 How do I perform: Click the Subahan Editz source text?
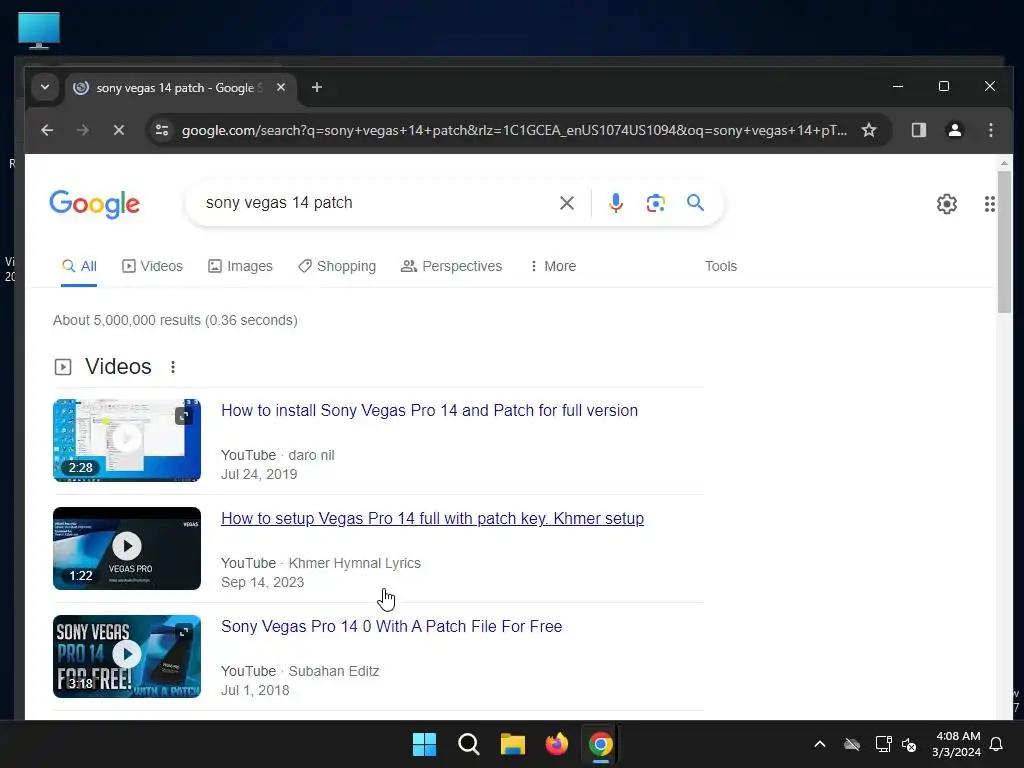(300, 671)
